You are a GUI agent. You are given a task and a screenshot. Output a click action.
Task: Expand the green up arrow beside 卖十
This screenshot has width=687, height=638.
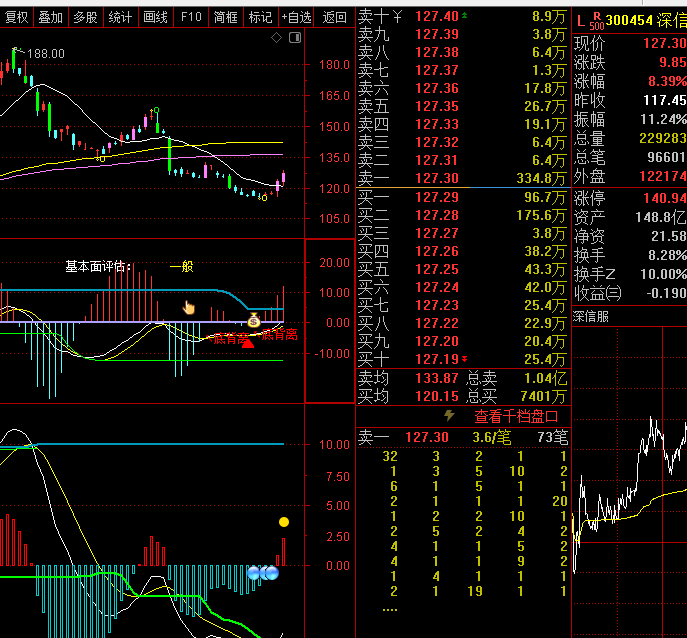(463, 16)
